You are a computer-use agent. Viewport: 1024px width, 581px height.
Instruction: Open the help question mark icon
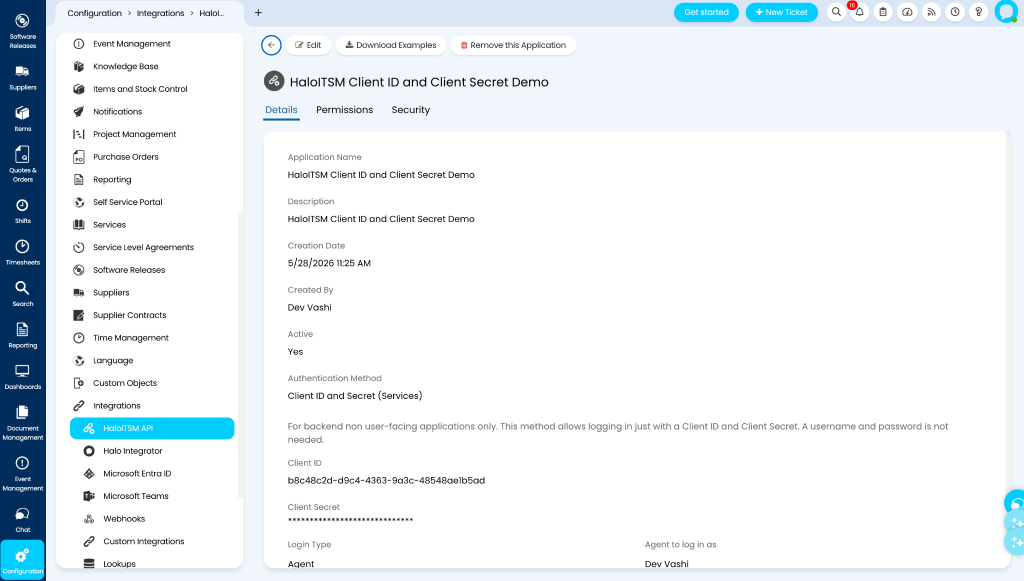coord(978,12)
